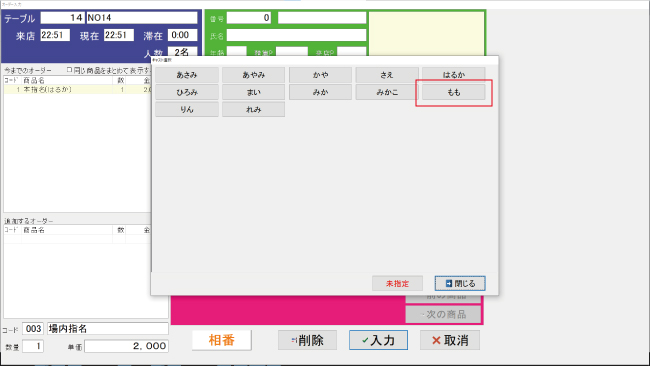Select cast member りん

187,109
